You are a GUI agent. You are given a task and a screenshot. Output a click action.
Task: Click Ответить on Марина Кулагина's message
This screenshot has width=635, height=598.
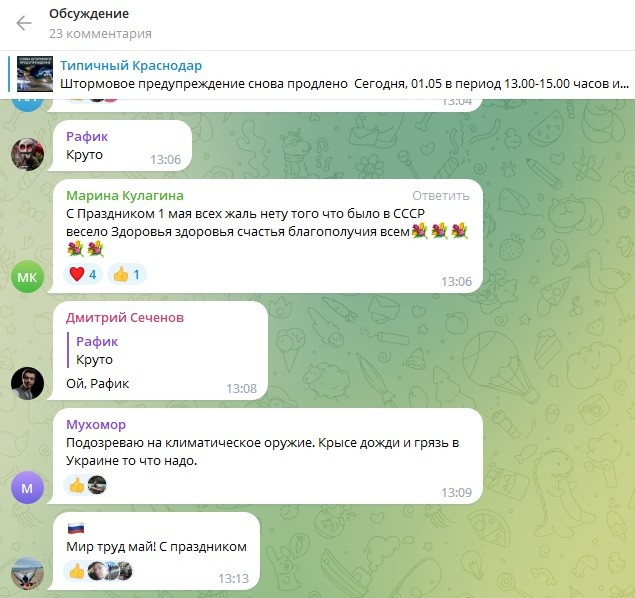[441, 196]
